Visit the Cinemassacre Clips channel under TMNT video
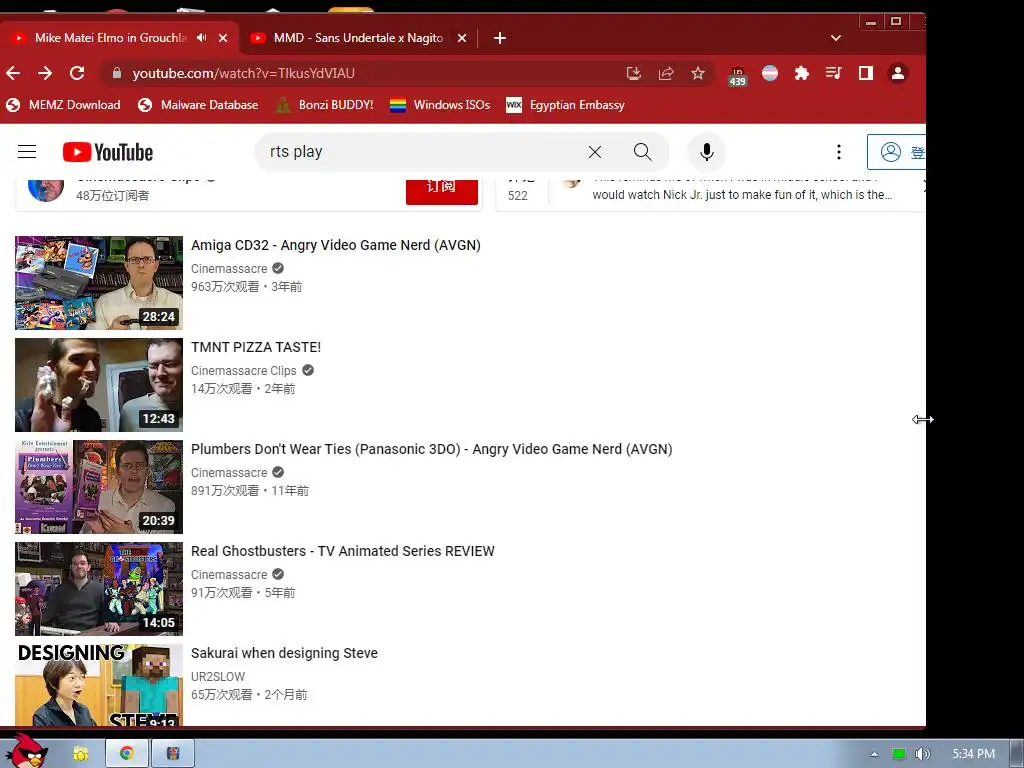 (244, 370)
